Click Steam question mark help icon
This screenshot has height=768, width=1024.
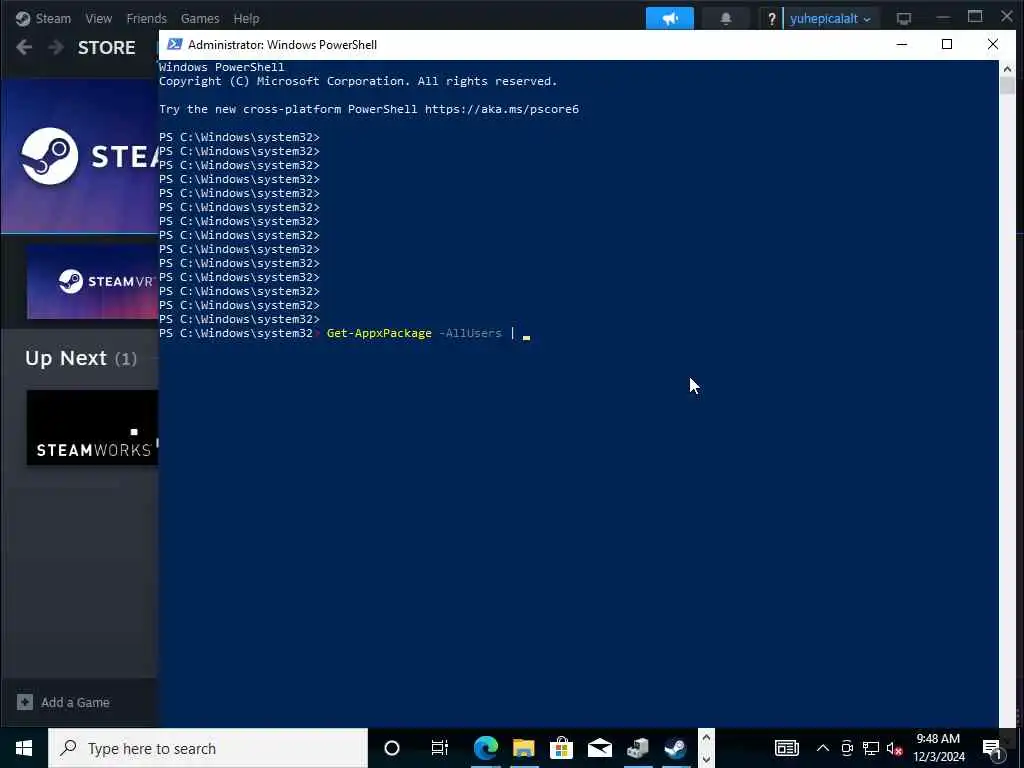[771, 18]
